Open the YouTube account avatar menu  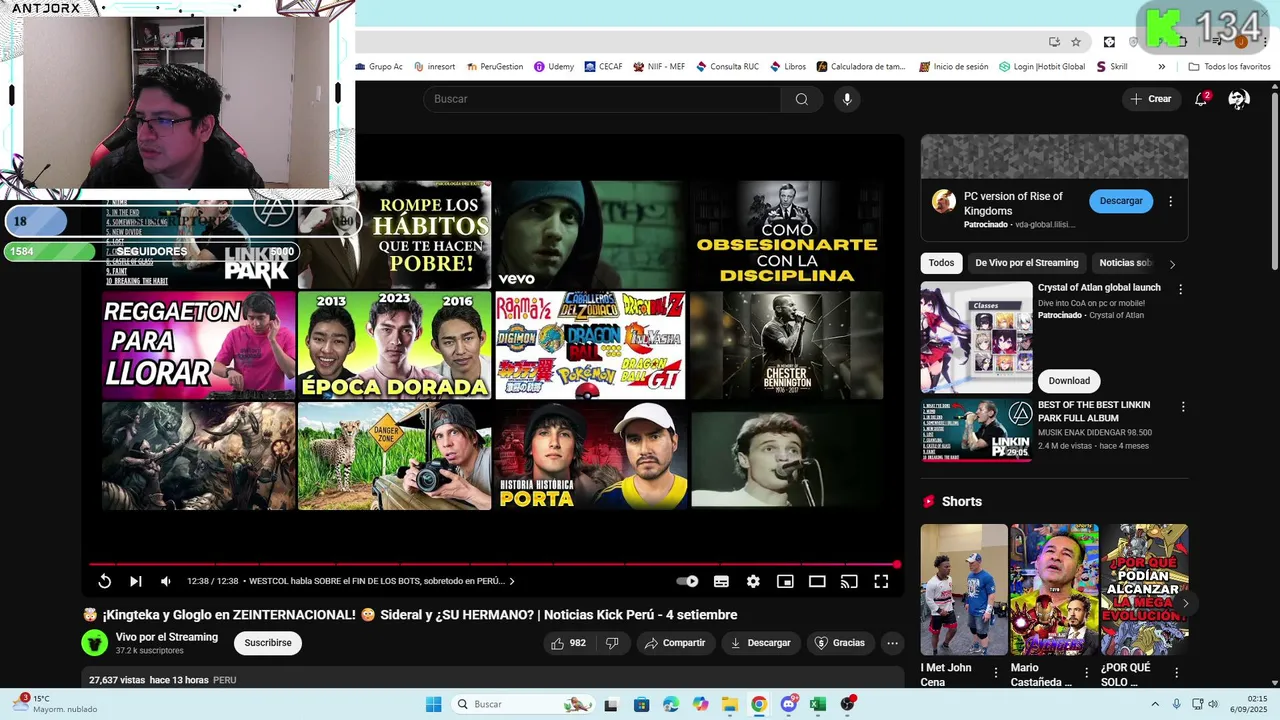coord(1239,99)
